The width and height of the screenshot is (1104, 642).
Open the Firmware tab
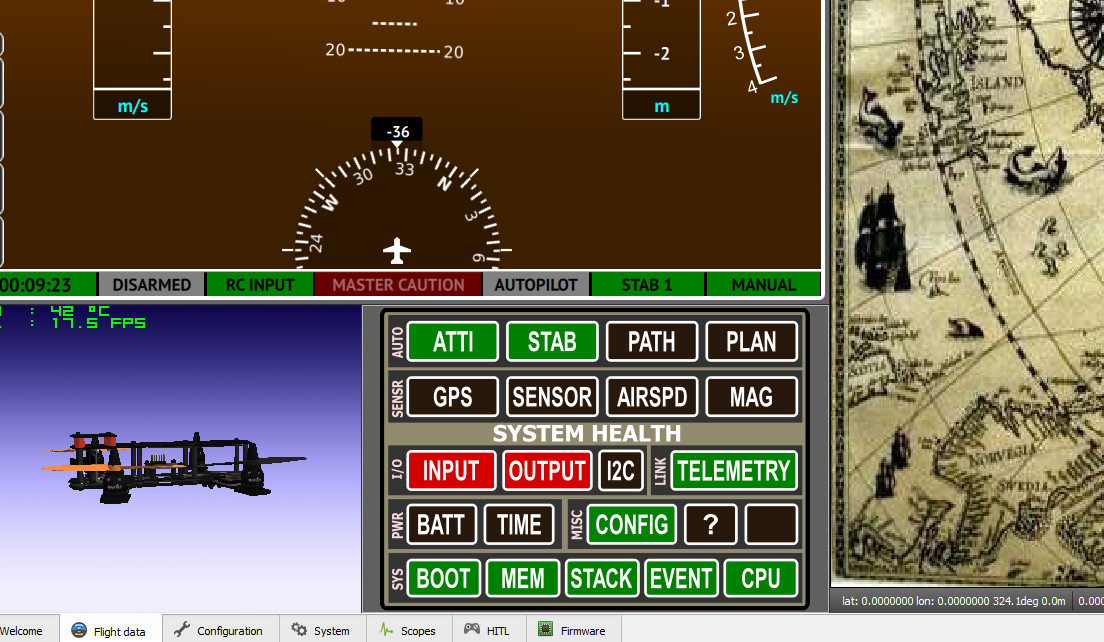(x=573, y=630)
